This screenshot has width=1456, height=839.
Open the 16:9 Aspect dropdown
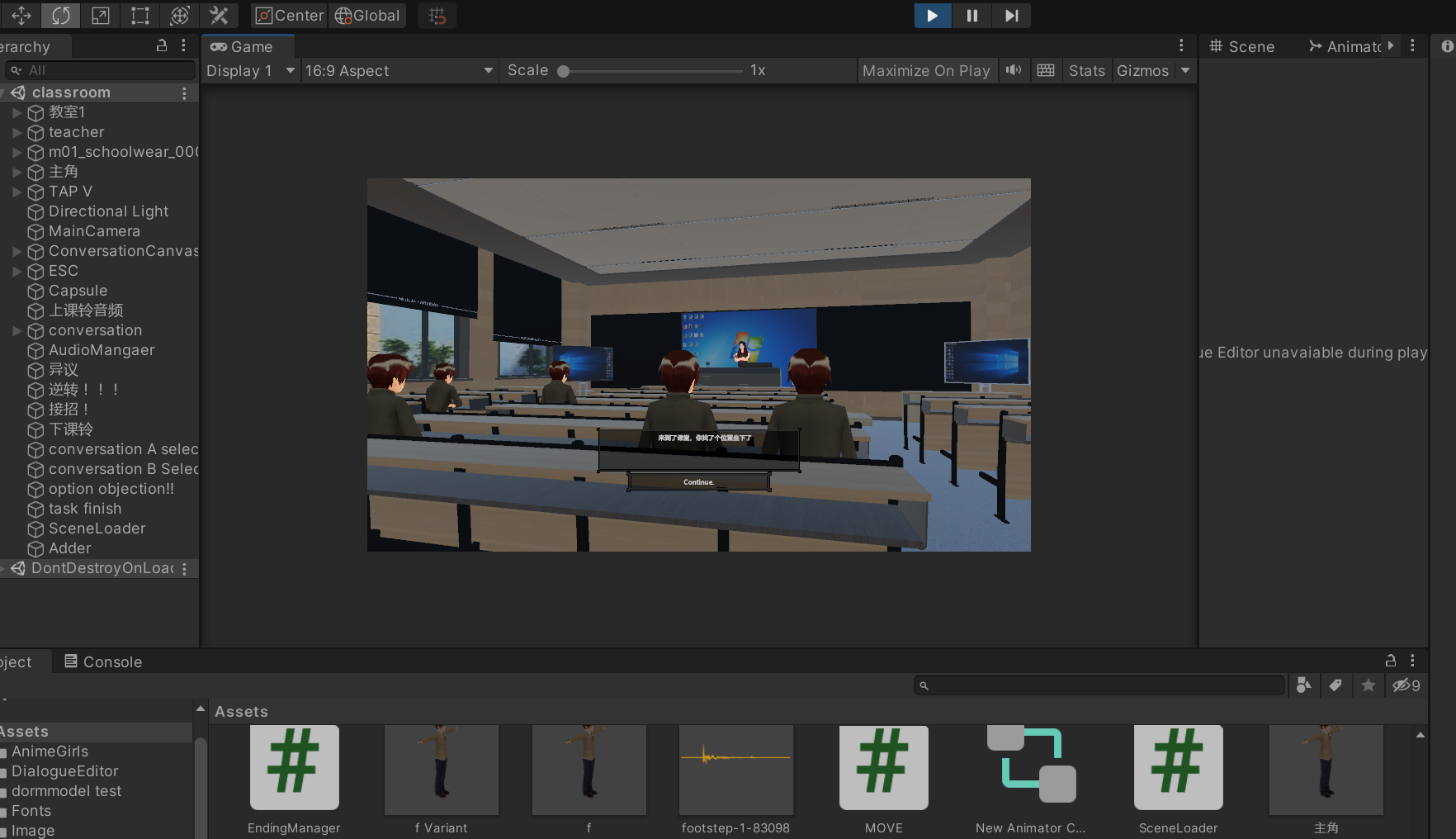399,71
